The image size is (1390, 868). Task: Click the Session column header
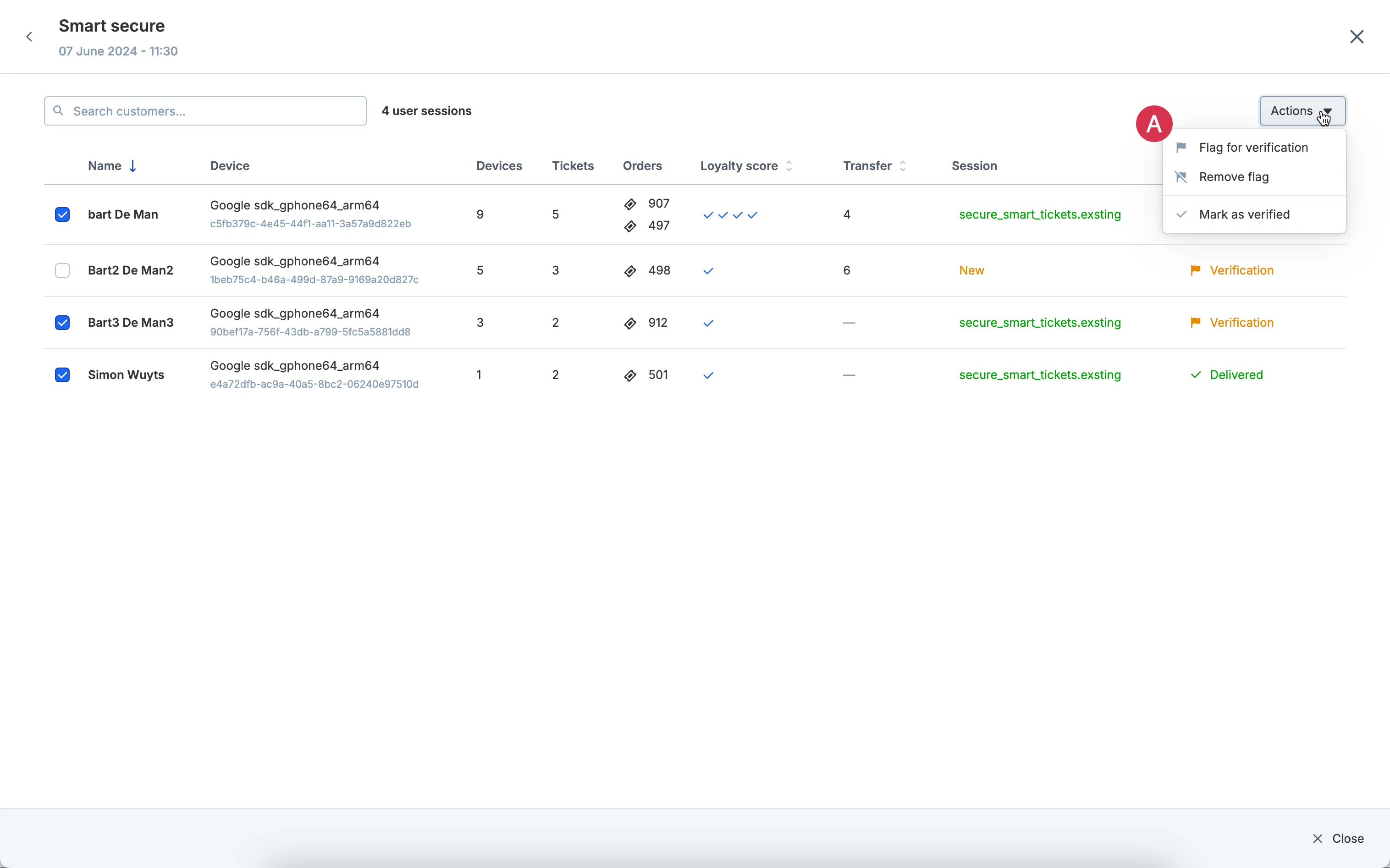pyautogui.click(x=974, y=166)
